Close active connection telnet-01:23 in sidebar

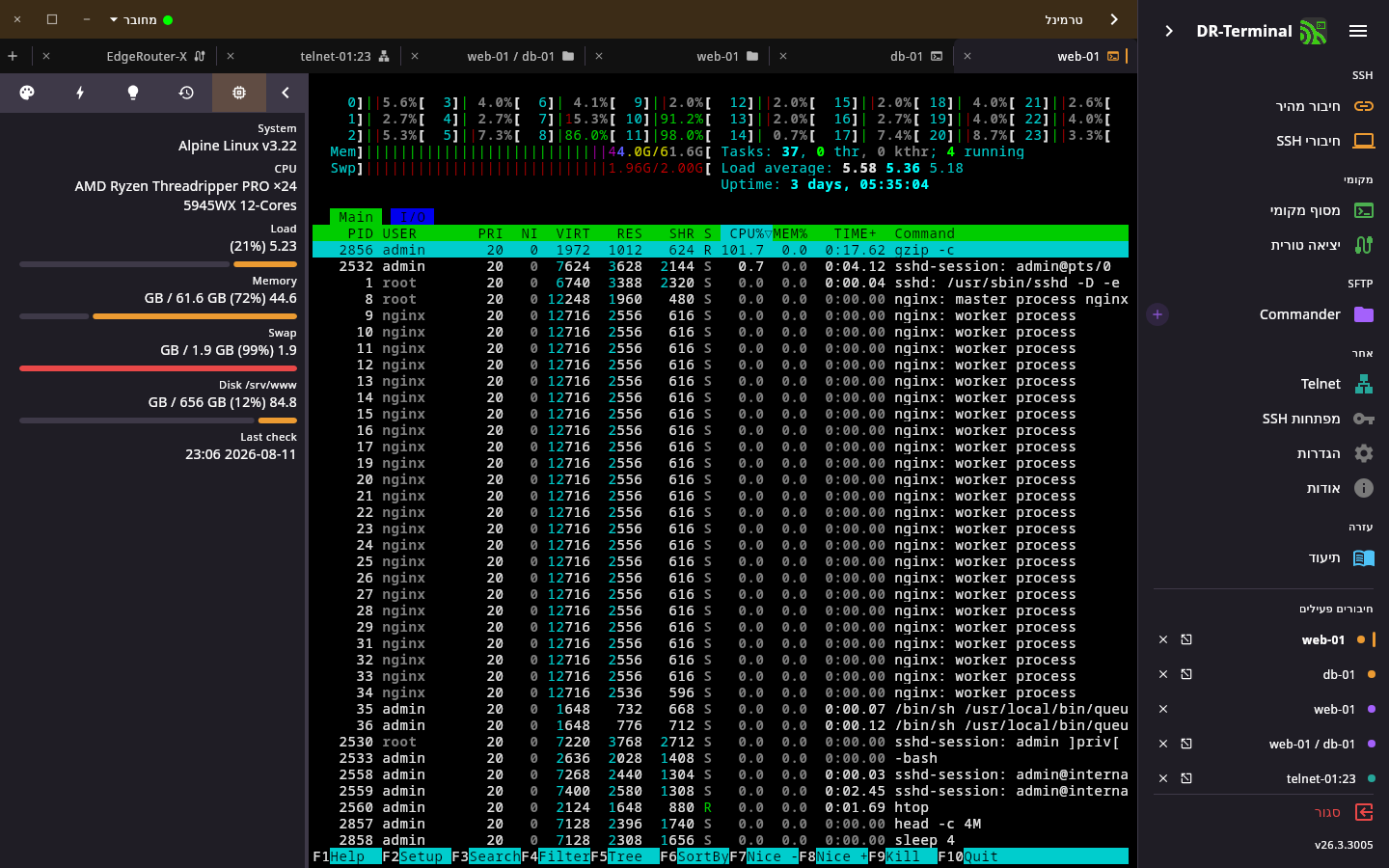1163,778
